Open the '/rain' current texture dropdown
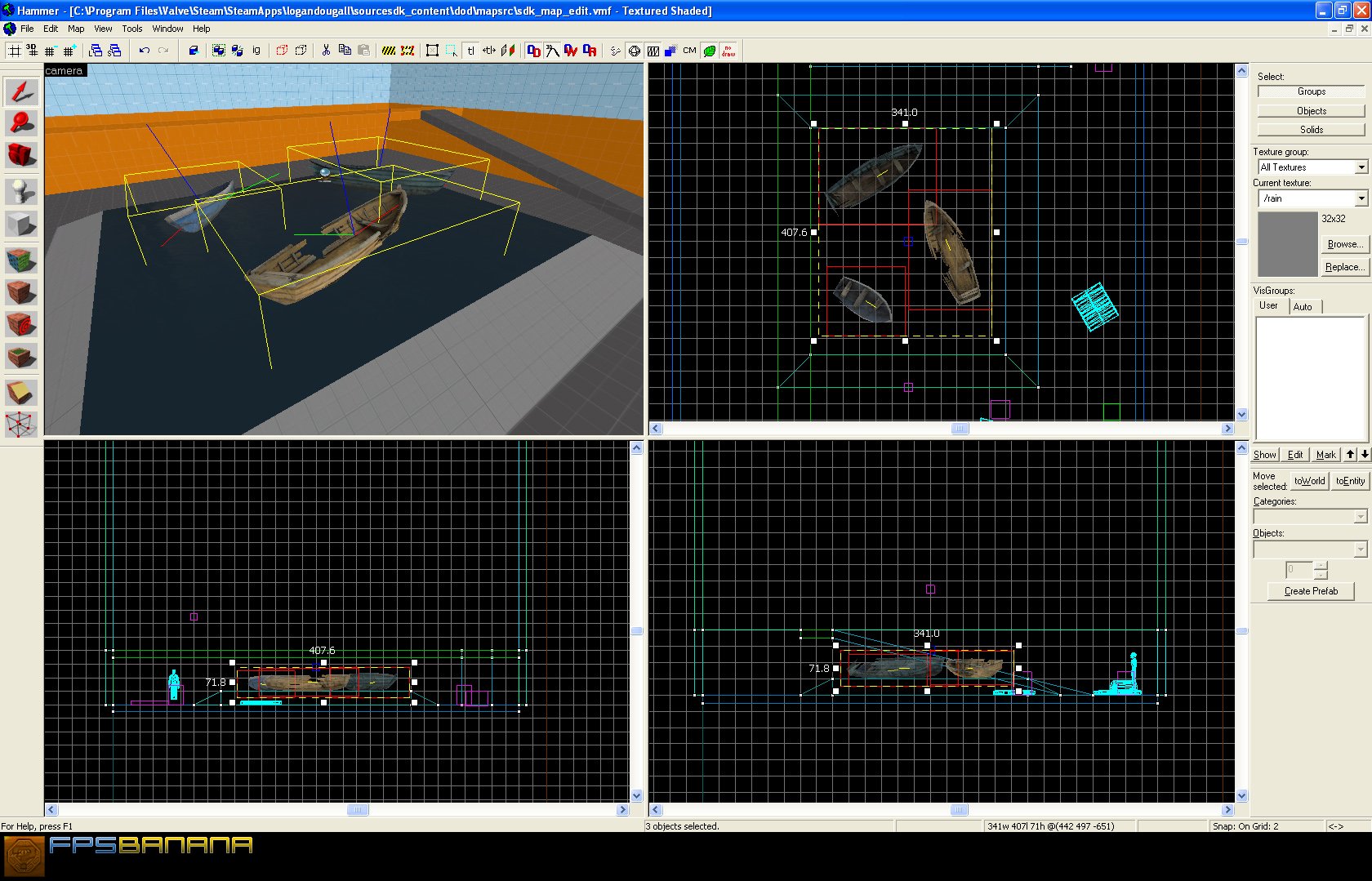Viewport: 1372px width, 881px height. coord(1361,198)
